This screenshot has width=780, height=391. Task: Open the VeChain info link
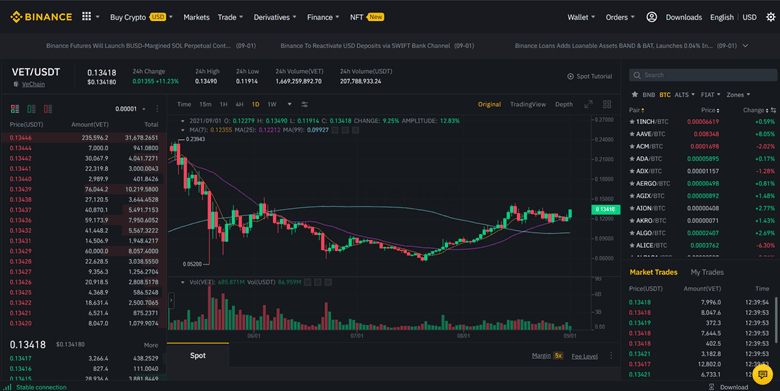click(33, 84)
